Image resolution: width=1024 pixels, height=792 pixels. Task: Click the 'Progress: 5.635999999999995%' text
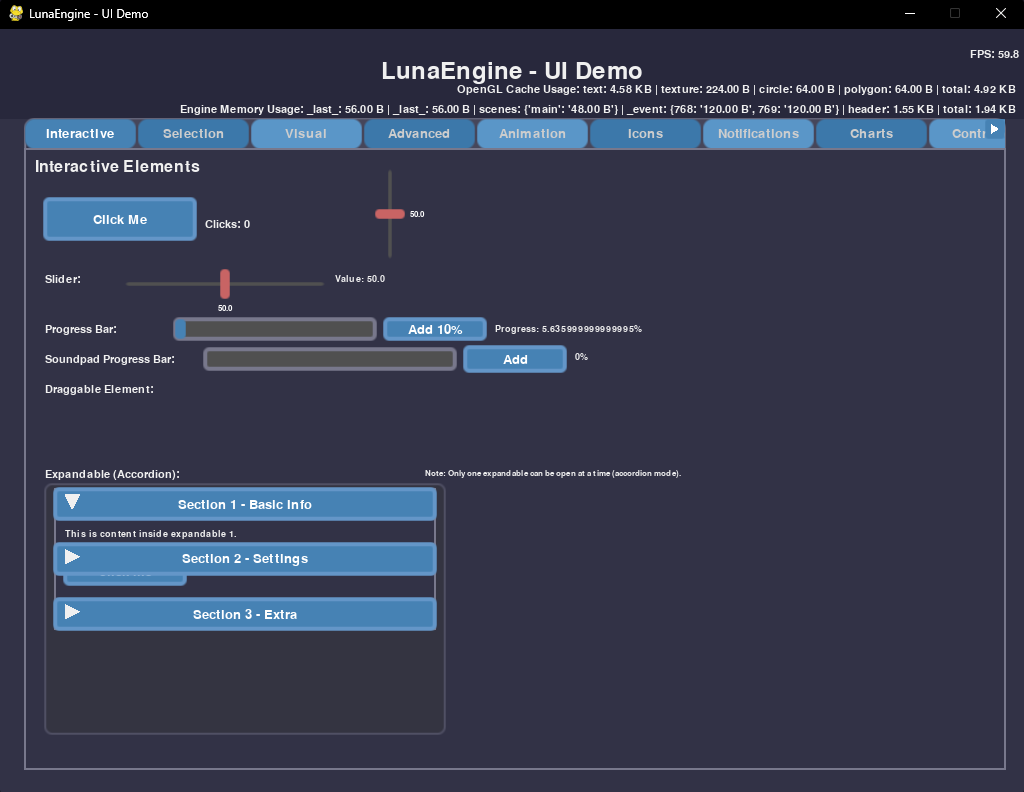click(568, 329)
